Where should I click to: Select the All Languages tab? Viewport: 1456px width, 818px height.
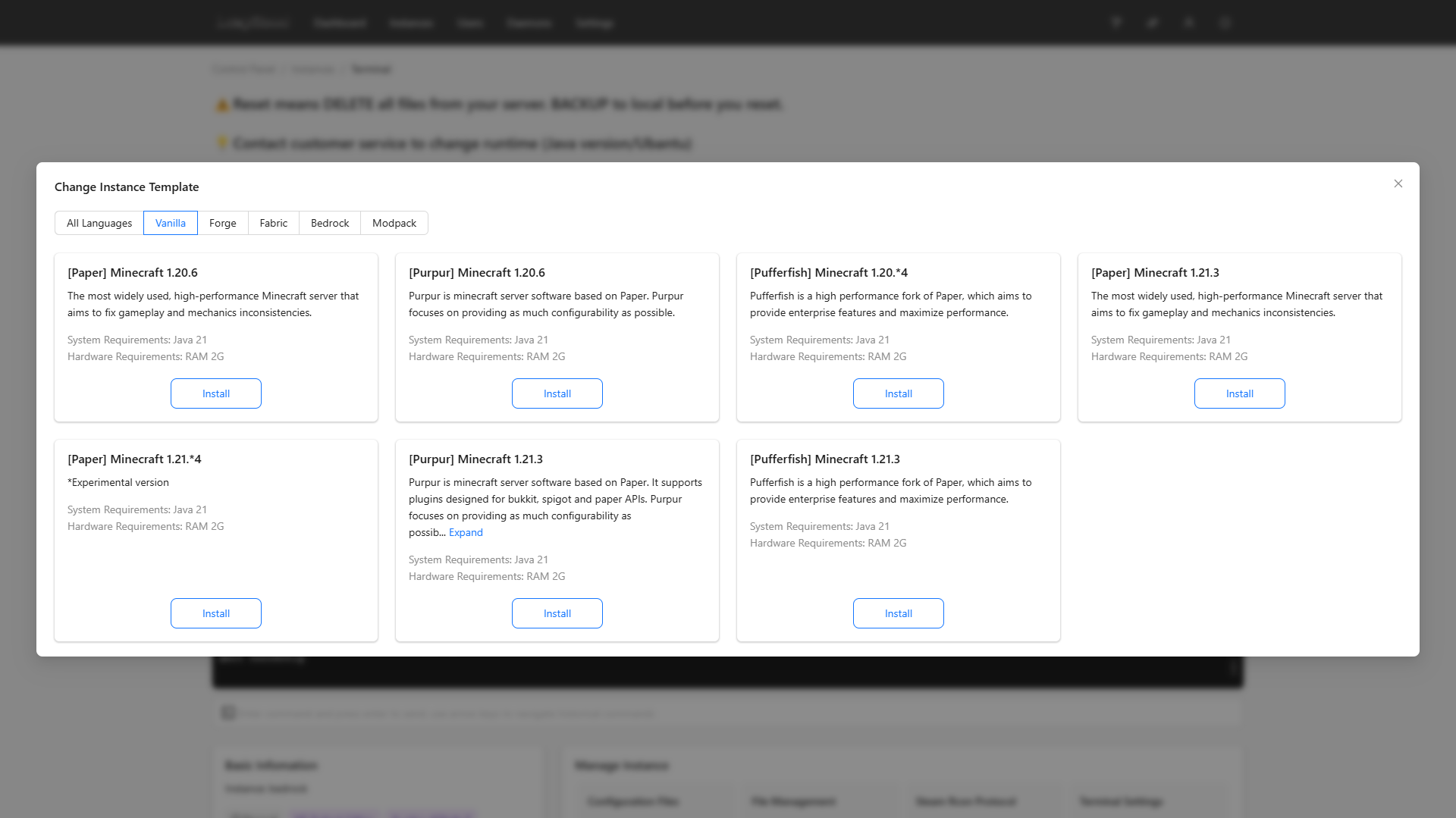(x=99, y=223)
